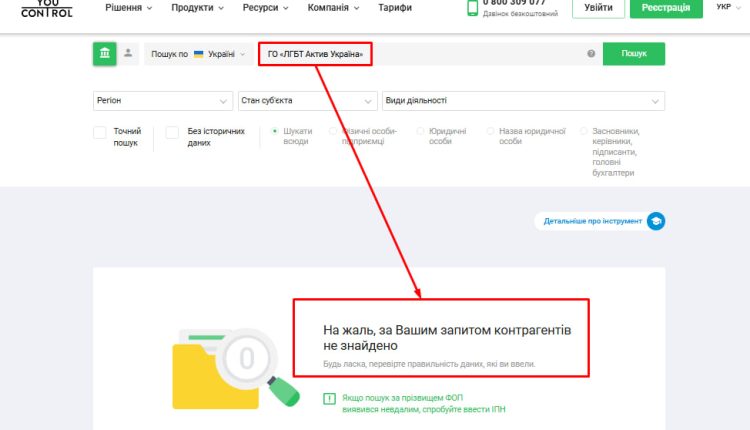750x430 pixels.
Task: Click the YouControl logo
Action: (x=46, y=8)
